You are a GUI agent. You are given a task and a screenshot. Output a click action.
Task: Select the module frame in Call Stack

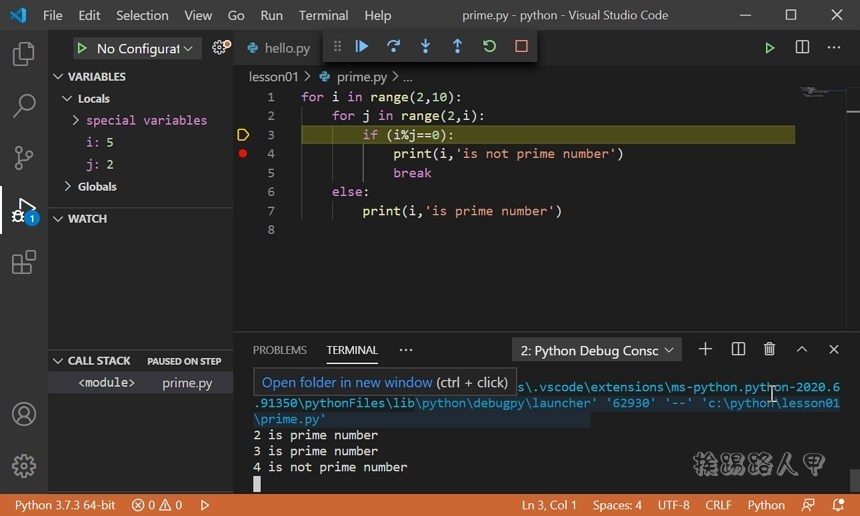pos(107,383)
